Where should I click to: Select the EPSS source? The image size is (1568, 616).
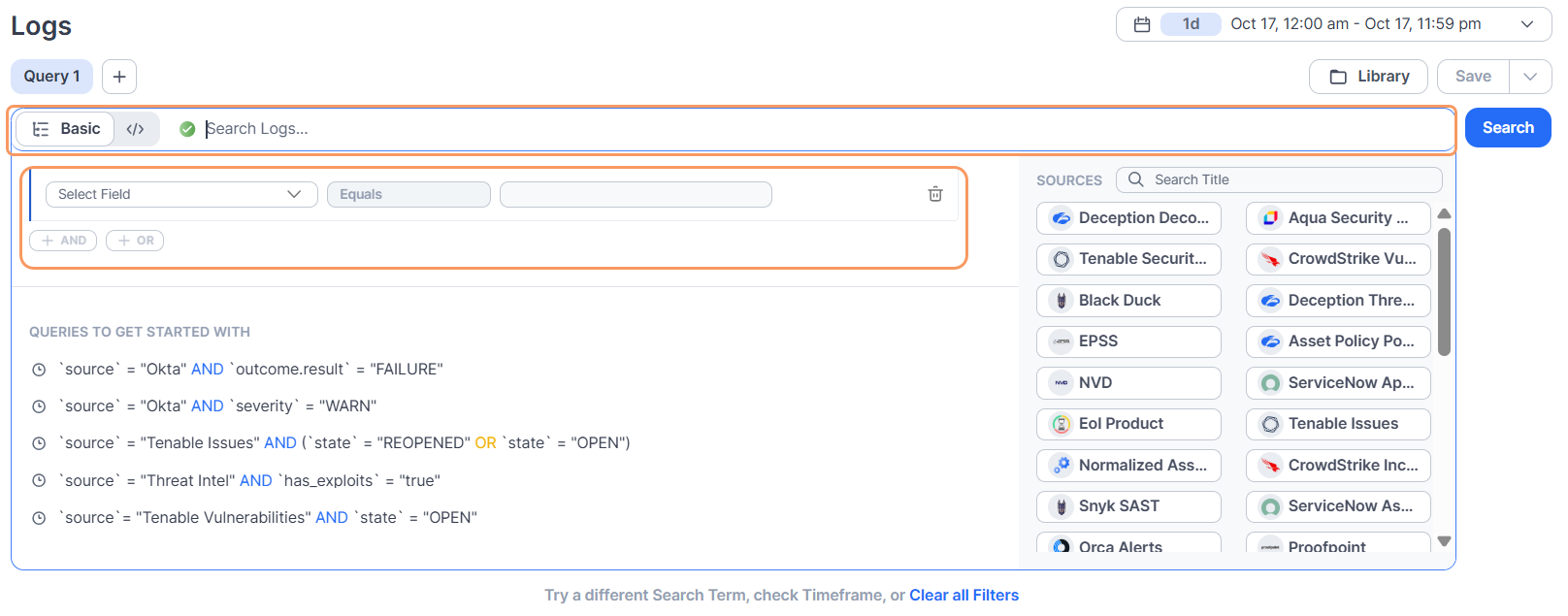point(1128,341)
